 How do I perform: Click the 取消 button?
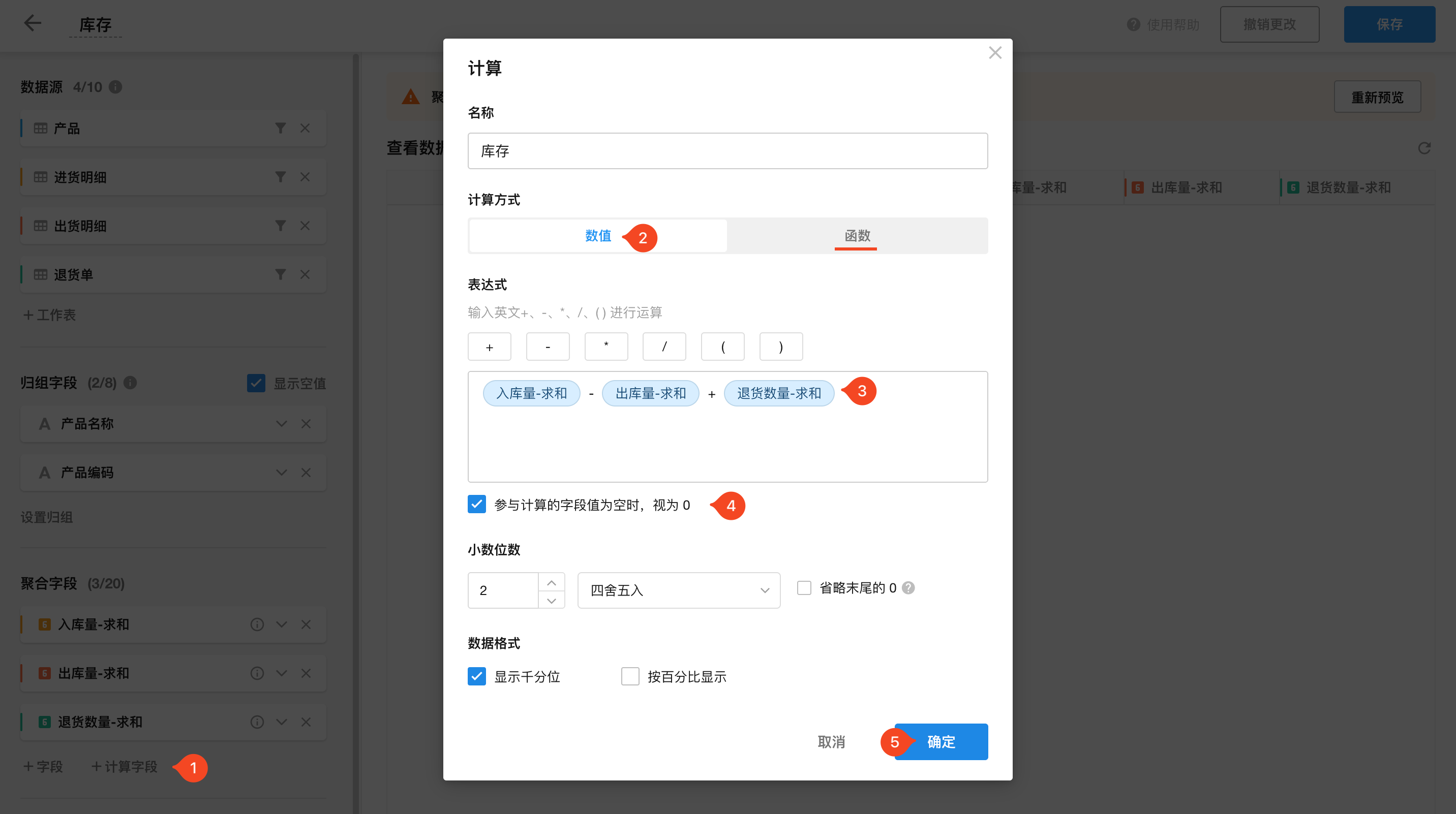click(x=831, y=742)
